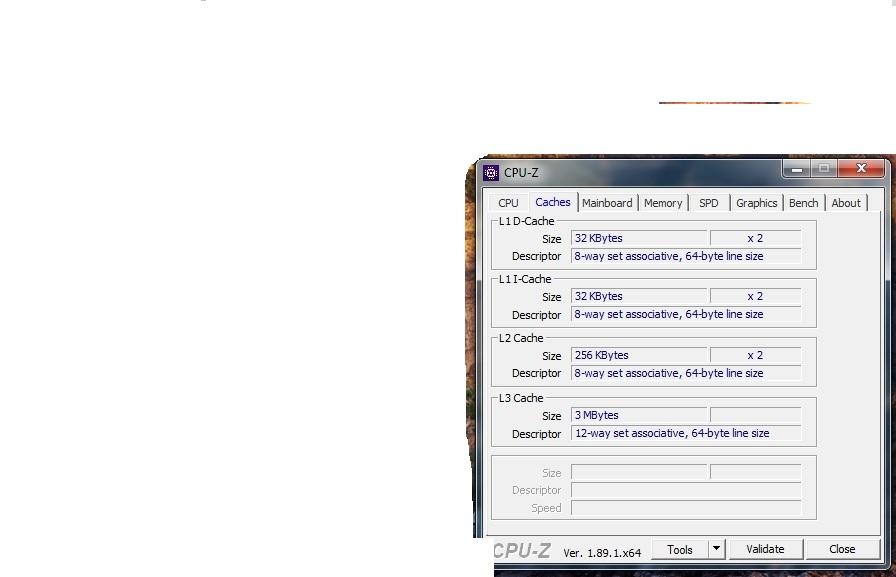Select the L1 I-Cache size '32 KBytes' field
This screenshot has width=896, height=577.
[639, 296]
